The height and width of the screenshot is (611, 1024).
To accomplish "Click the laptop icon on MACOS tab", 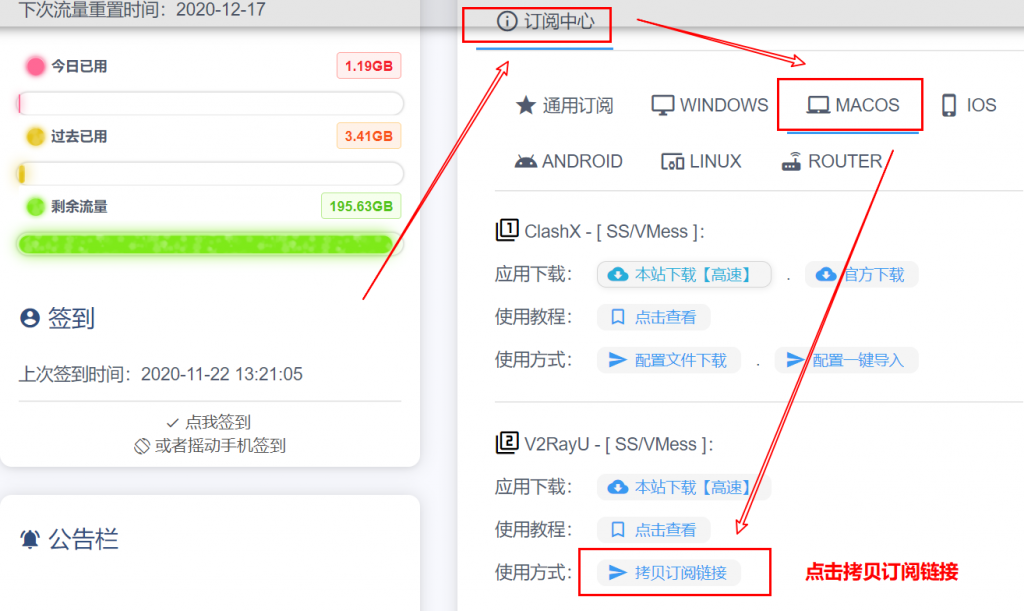I will click(817, 104).
